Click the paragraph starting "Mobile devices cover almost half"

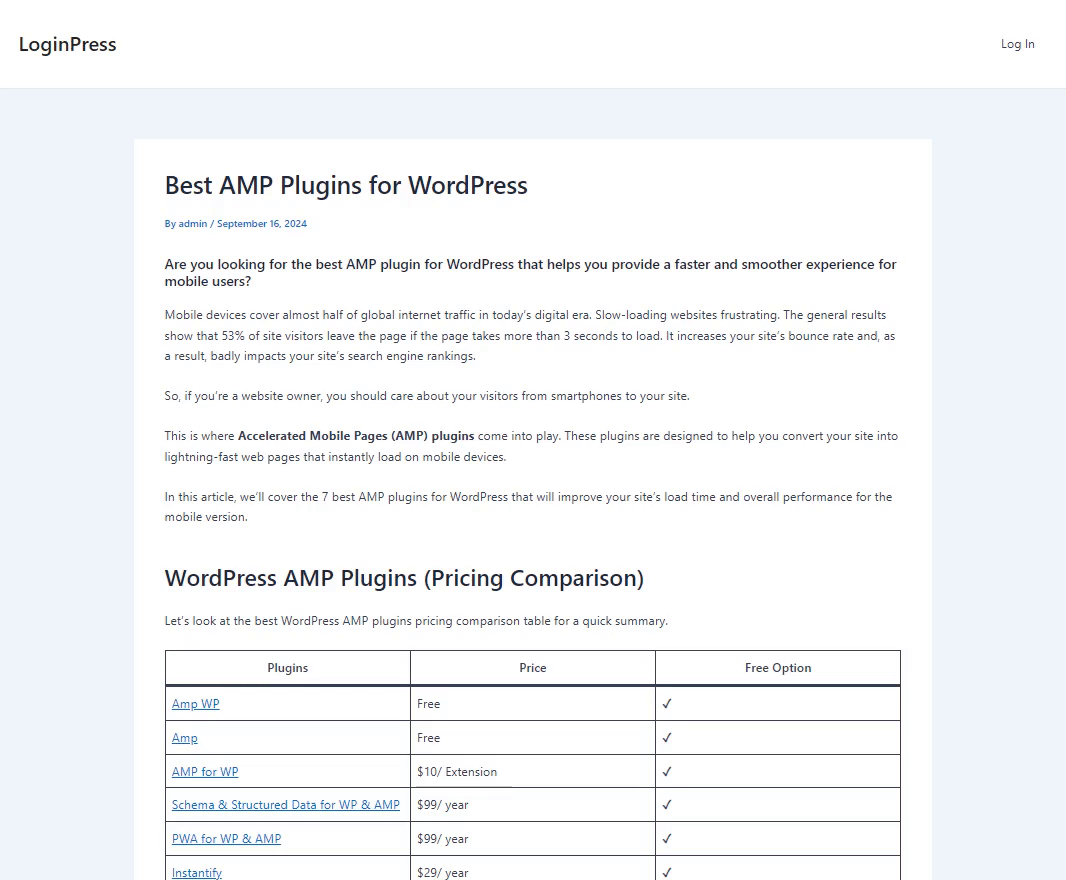coord(530,335)
